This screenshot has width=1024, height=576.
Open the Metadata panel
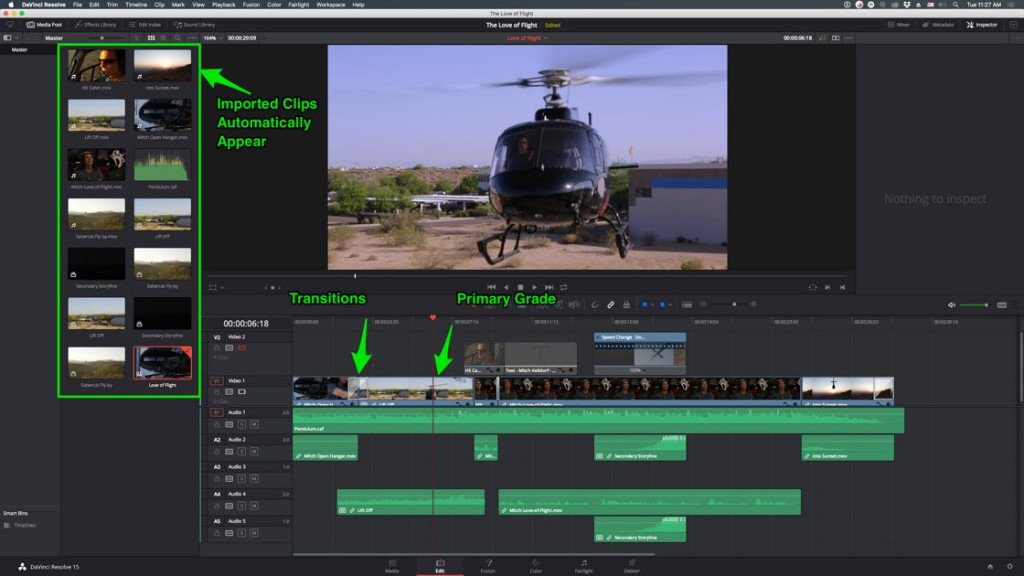(938, 25)
